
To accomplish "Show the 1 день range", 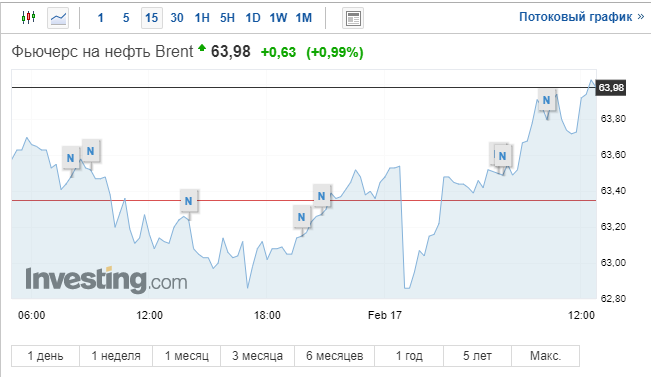I will click(45, 356).
